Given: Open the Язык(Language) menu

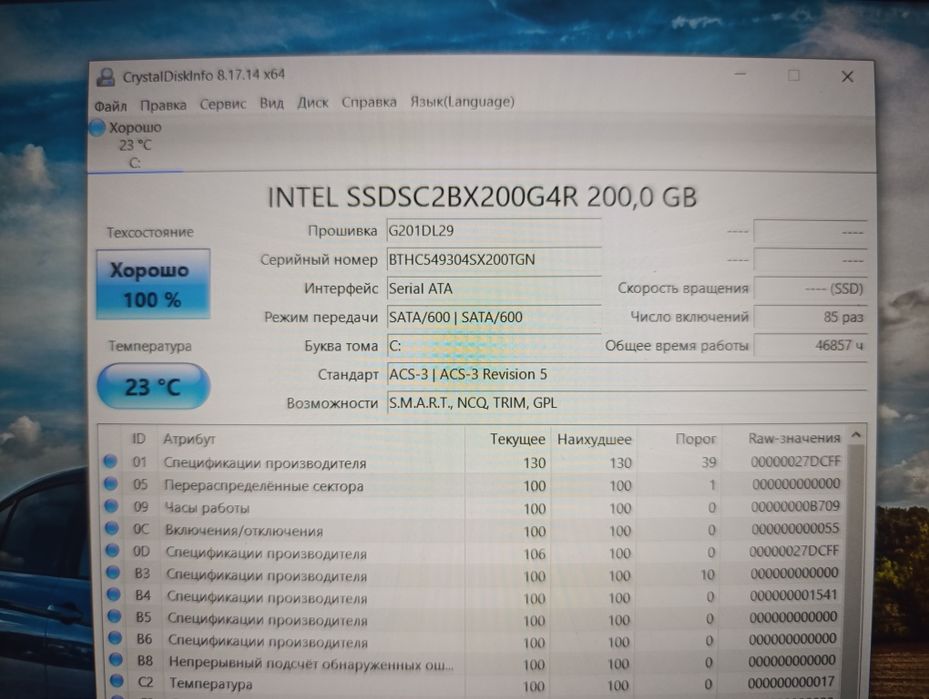Looking at the screenshot, I should 462,101.
